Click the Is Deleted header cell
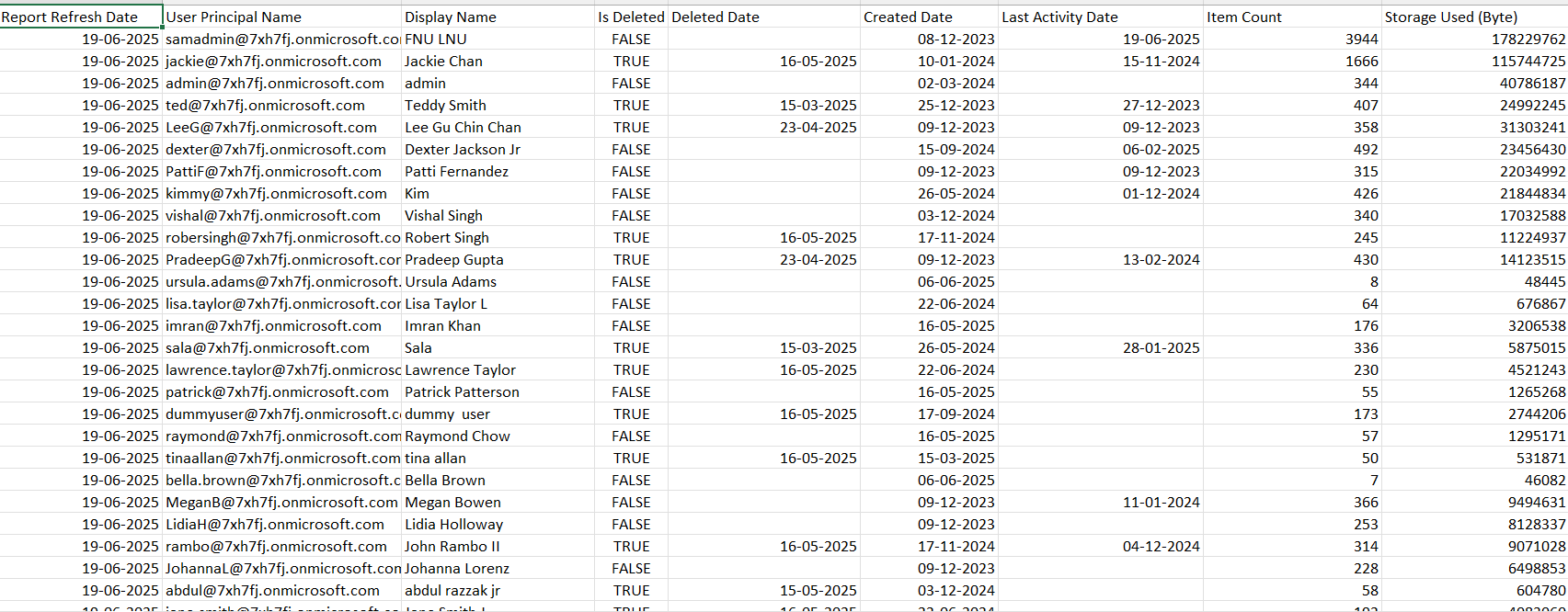This screenshot has width=1568, height=612. [631, 17]
